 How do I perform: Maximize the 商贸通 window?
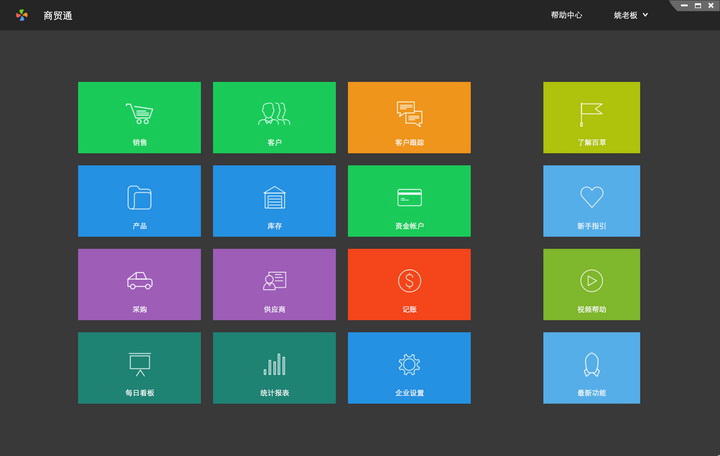click(x=698, y=6)
